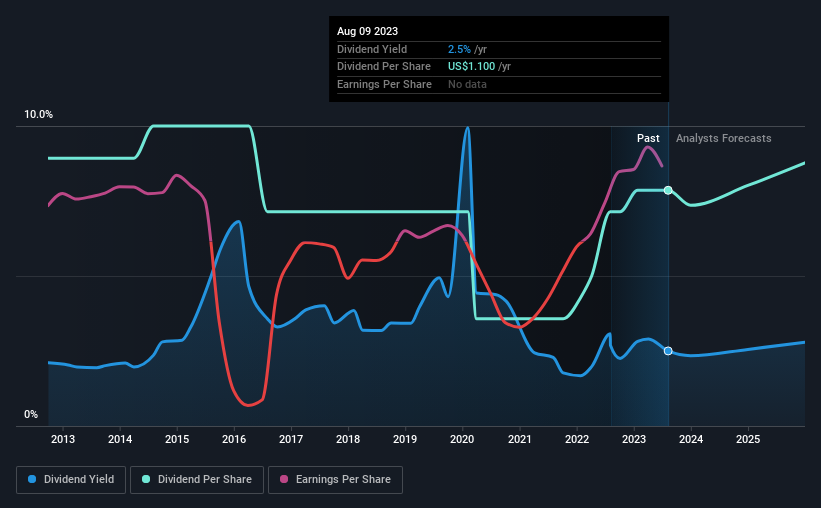Click the 'Analysts Forecasts' region label
This screenshot has height=508, width=821.
point(724,138)
